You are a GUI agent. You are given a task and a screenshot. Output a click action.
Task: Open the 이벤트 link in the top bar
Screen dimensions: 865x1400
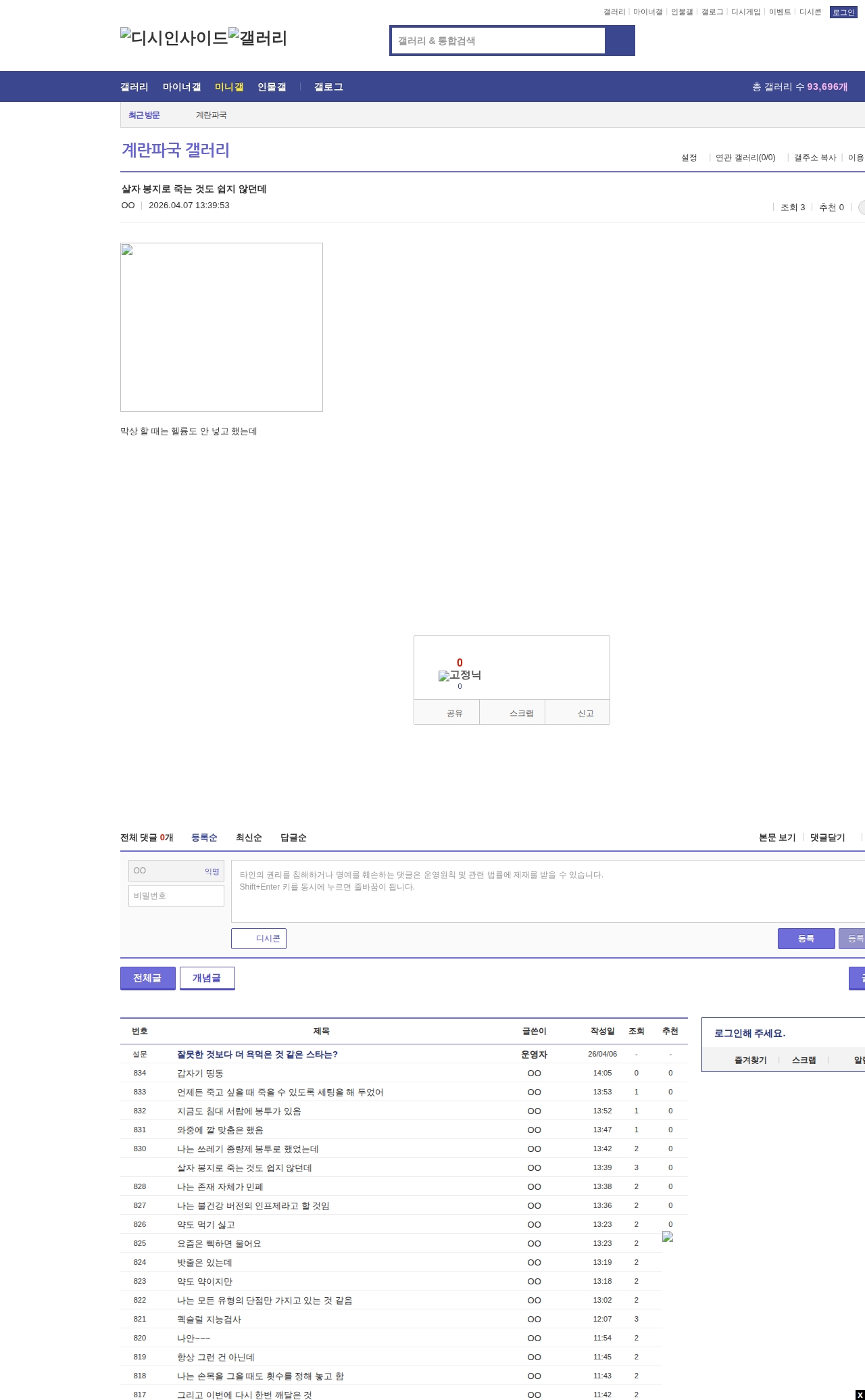click(780, 12)
